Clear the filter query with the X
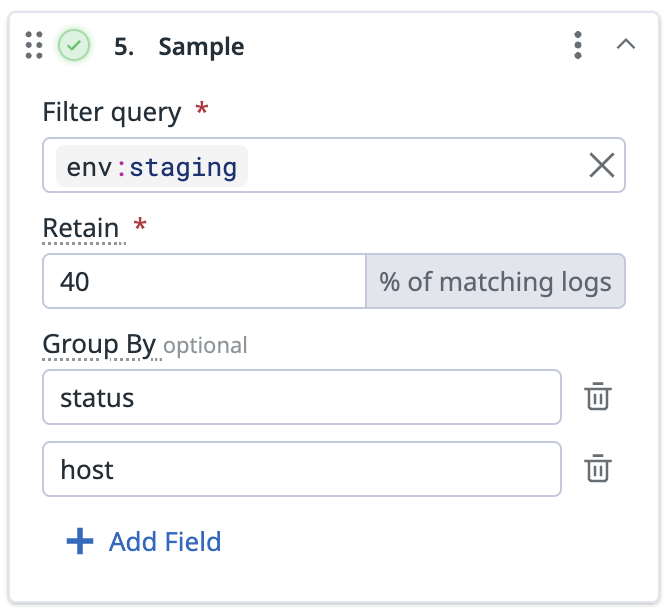 tap(602, 165)
